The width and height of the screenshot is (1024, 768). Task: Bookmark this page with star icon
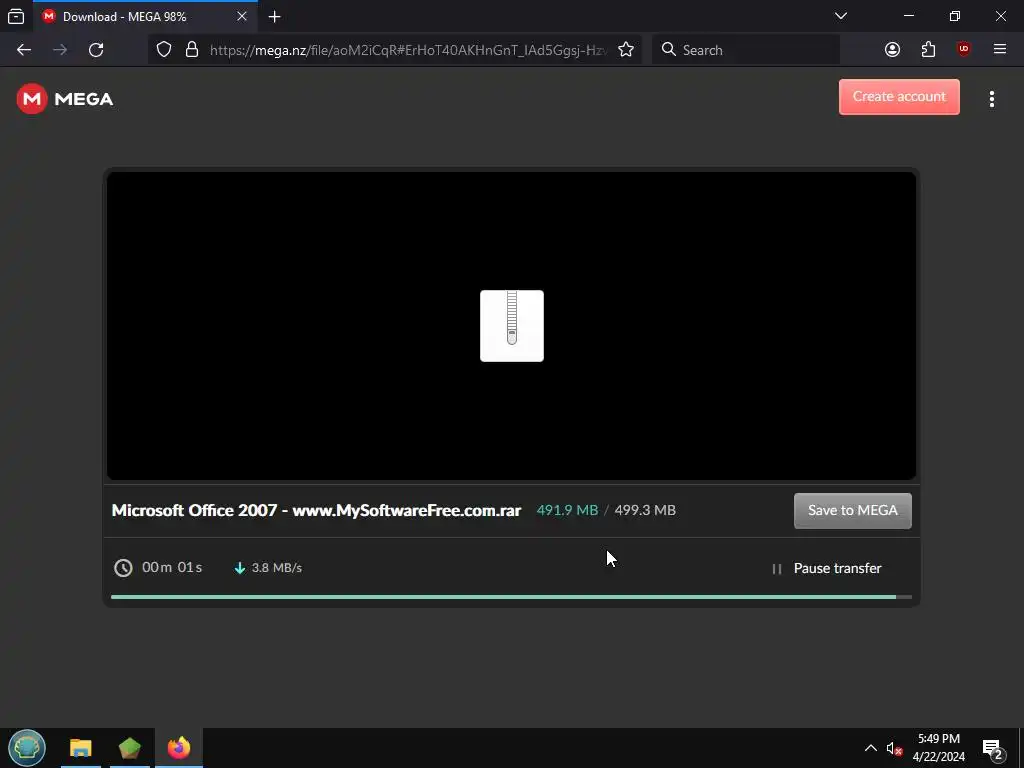(626, 50)
